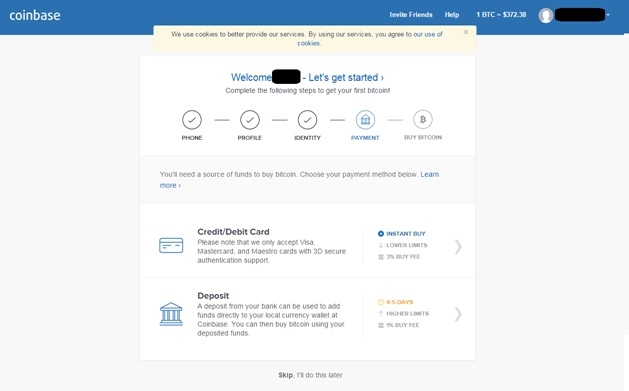Click the PHONE step label
Viewport: 629px width, 391px height.
192,138
